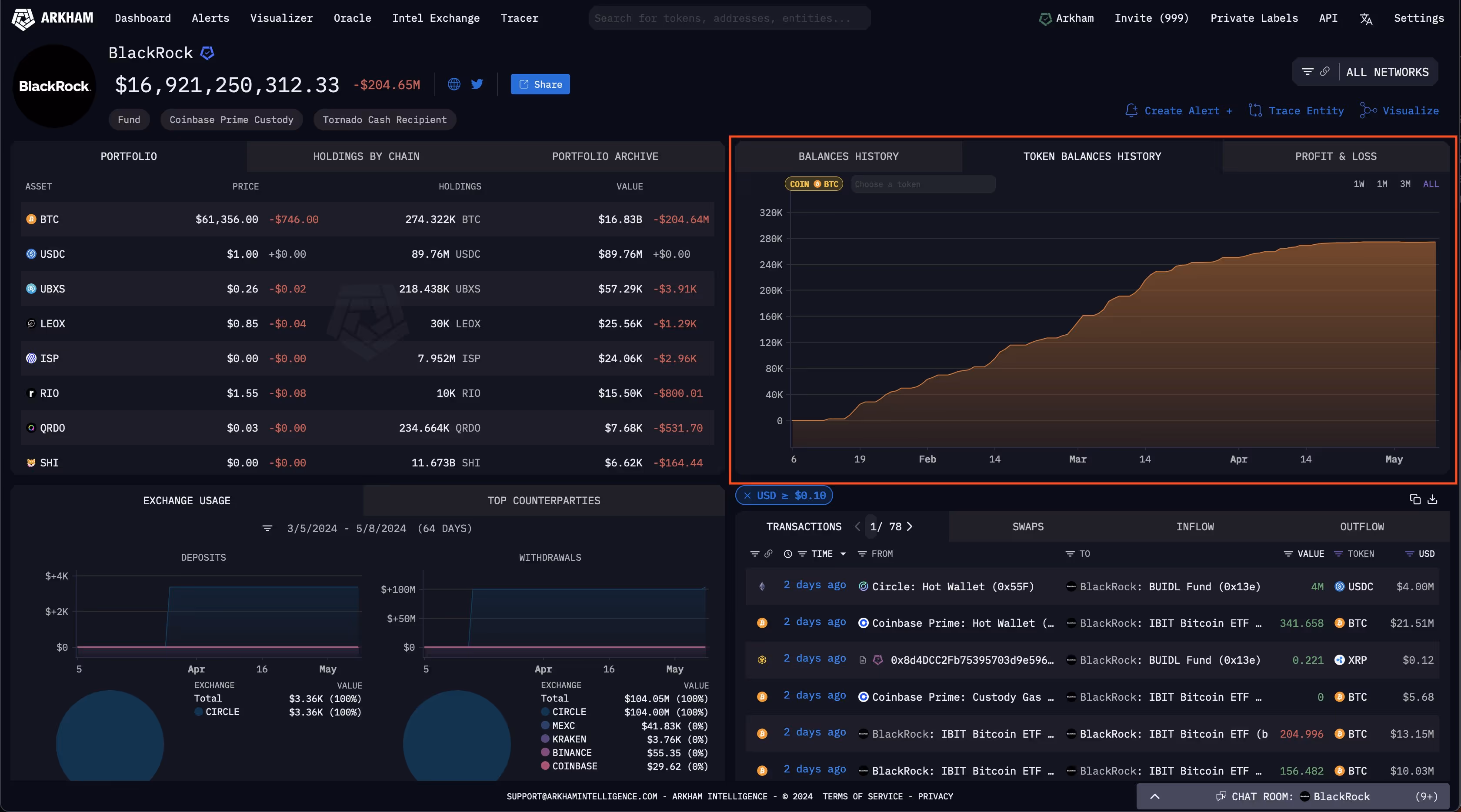Switch to PROFIT & LOSS tab
Viewport: 1461px width, 812px height.
pos(1335,156)
